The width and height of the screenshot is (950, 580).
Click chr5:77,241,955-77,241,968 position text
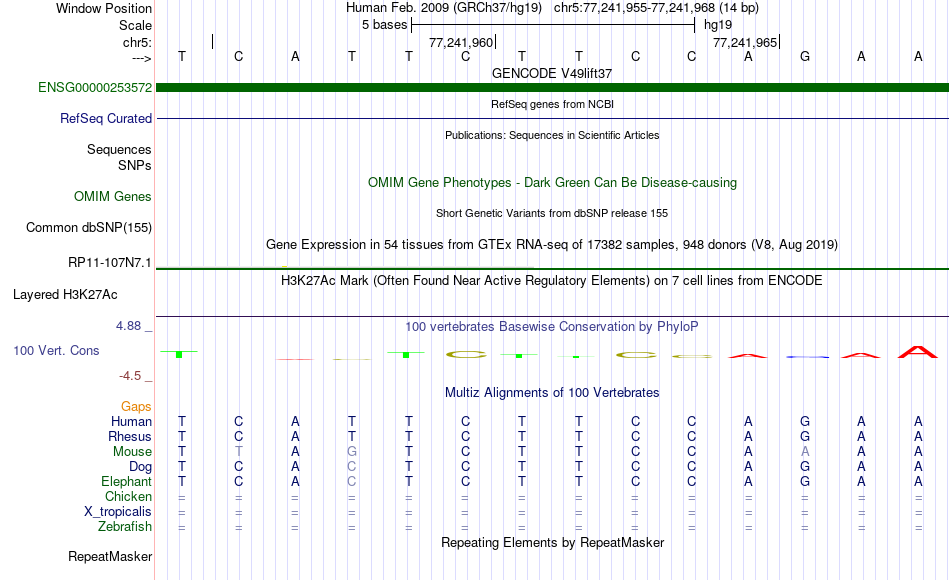(656, 8)
